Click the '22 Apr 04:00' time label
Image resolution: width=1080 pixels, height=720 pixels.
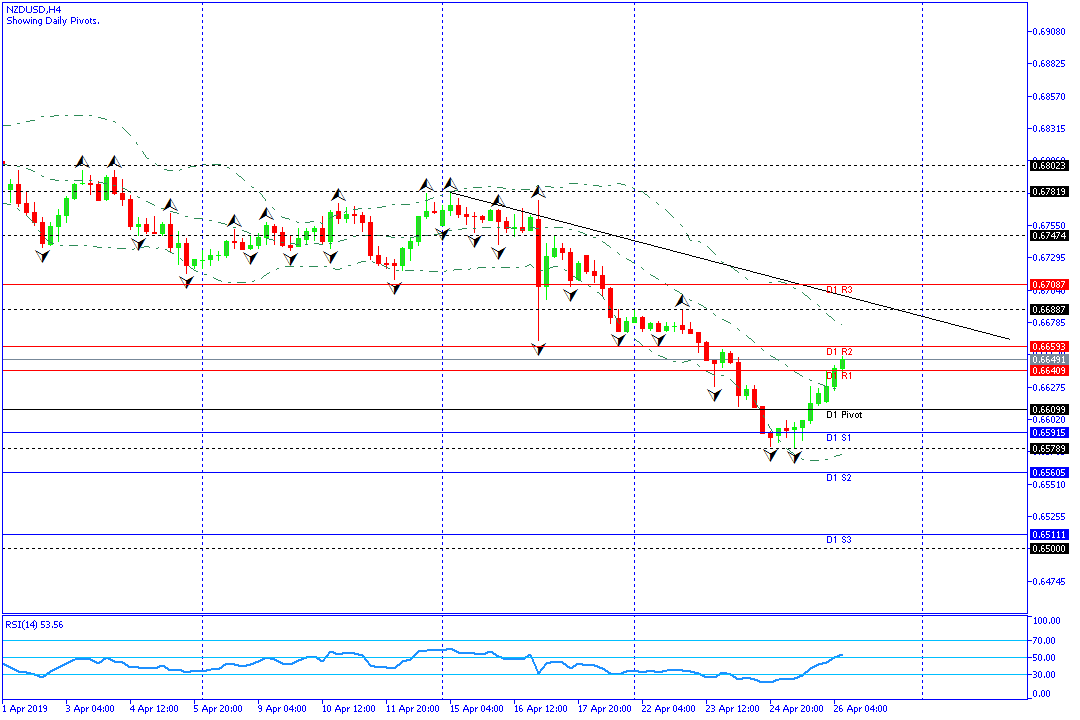668,709
